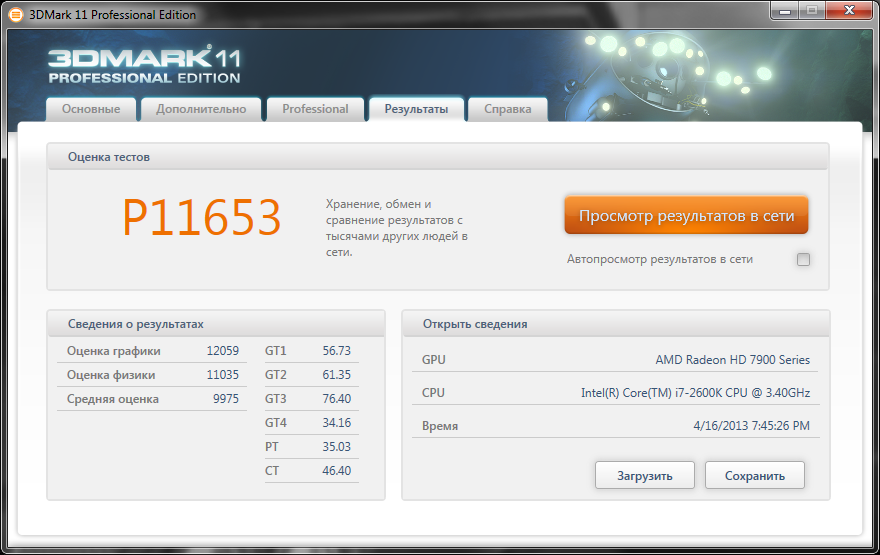Image resolution: width=880 pixels, height=555 pixels.
Task: Click GT1 value 56.73
Action: (337, 351)
